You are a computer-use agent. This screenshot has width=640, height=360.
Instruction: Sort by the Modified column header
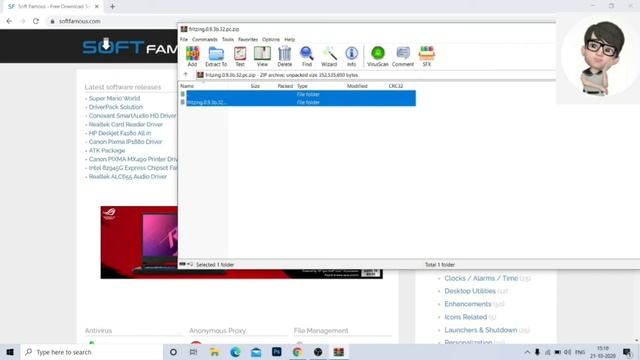pos(357,86)
